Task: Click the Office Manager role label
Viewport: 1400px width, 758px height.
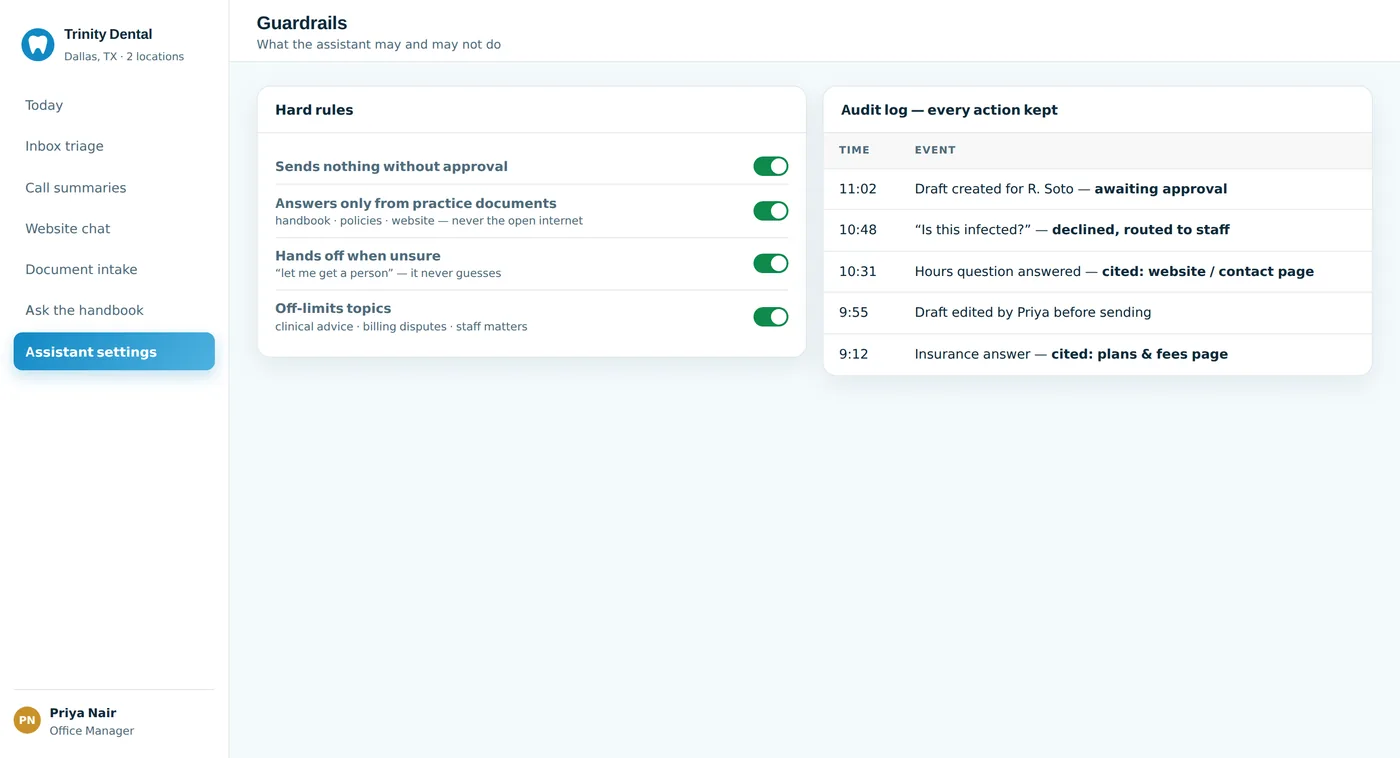Action: tap(92, 731)
